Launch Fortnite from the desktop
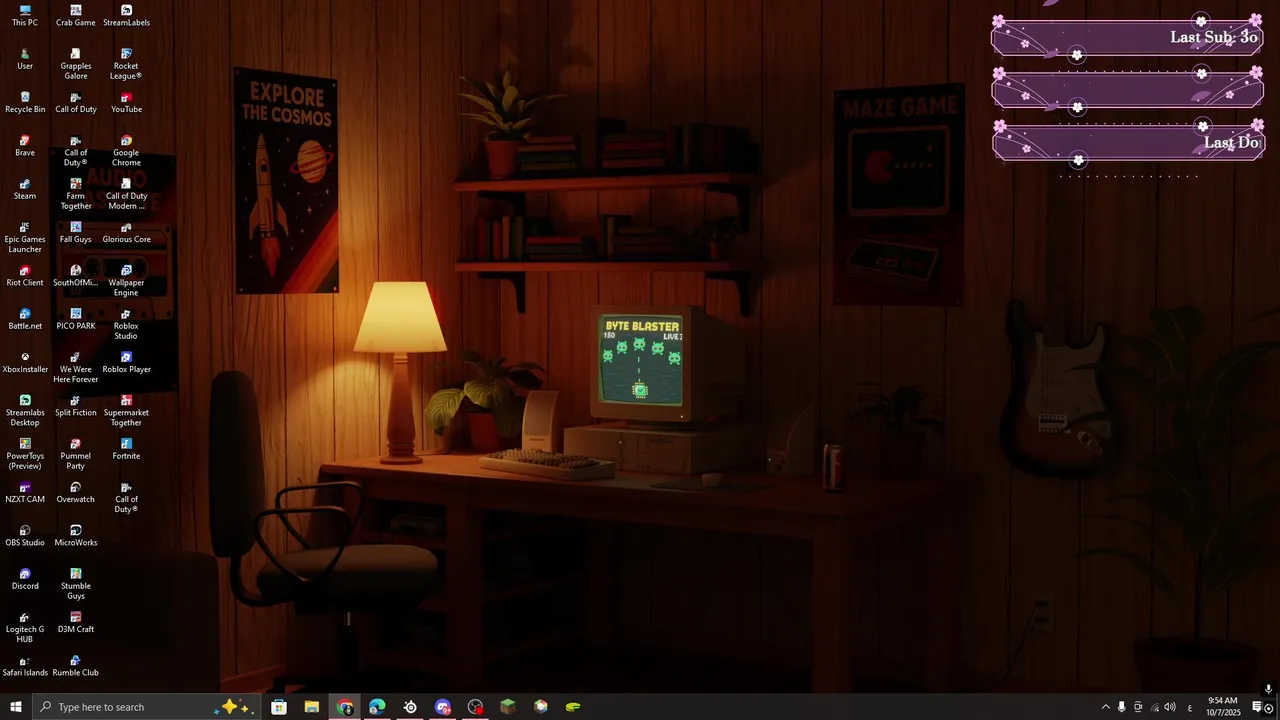Image resolution: width=1280 pixels, height=720 pixels. [x=126, y=449]
